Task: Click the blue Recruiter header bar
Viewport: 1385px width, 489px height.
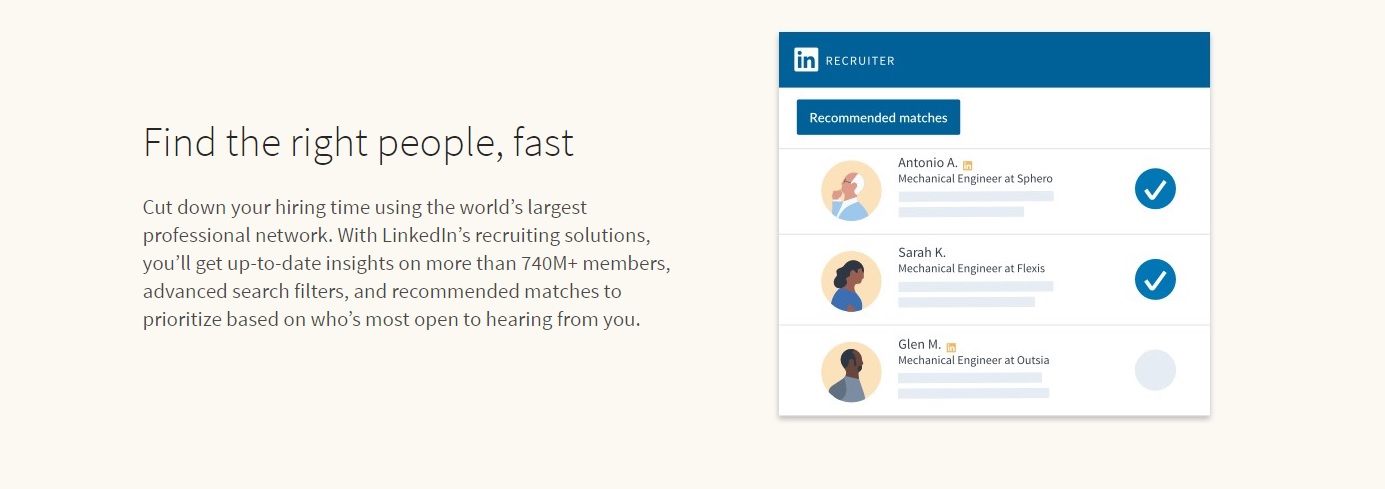Action: coord(994,60)
